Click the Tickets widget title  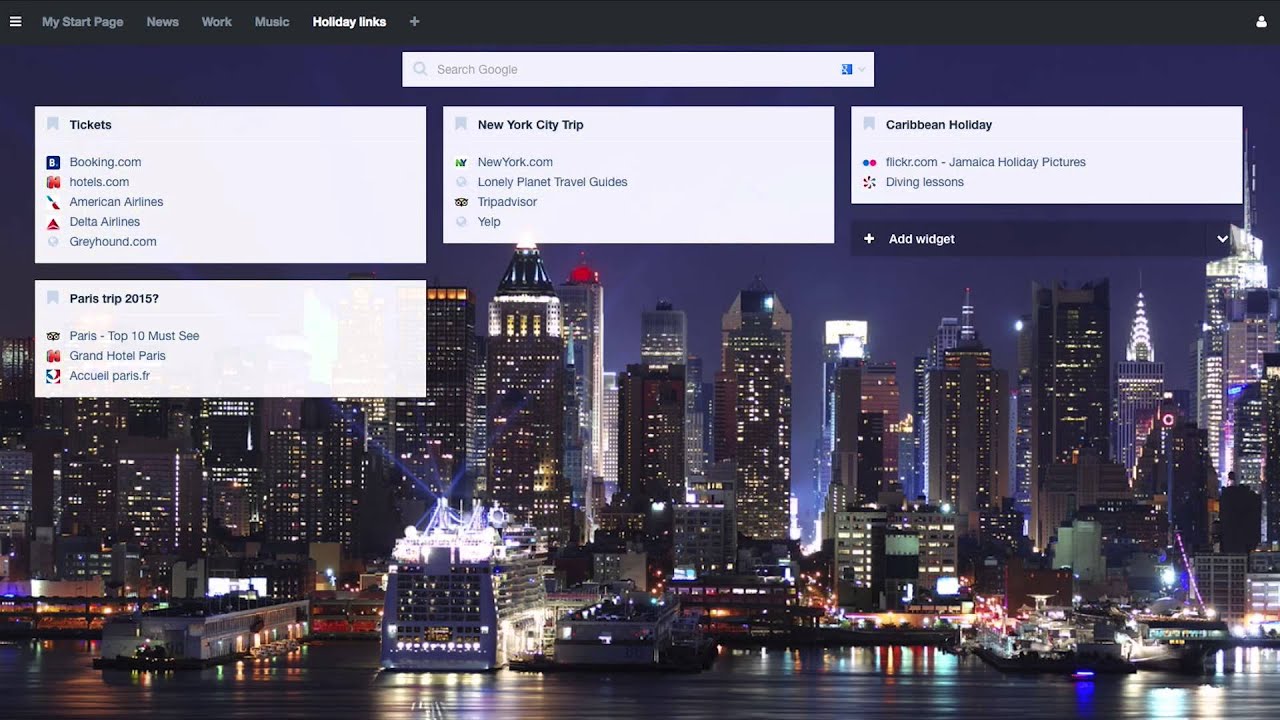[x=90, y=125]
